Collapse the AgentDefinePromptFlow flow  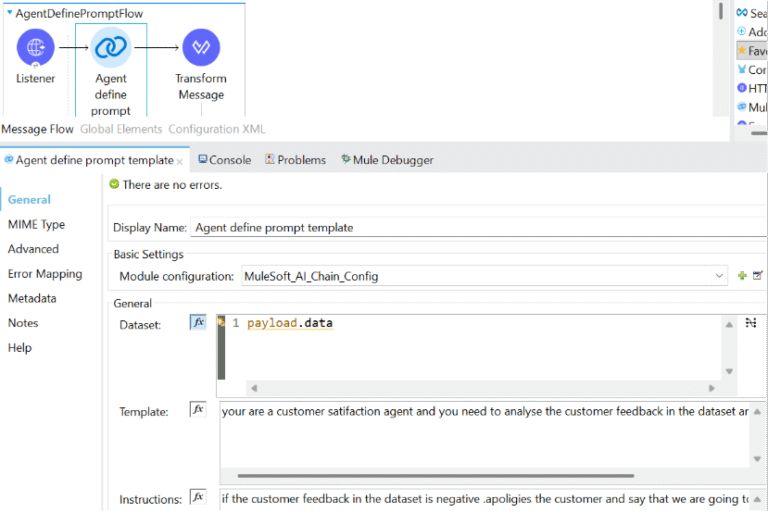pos(9,12)
